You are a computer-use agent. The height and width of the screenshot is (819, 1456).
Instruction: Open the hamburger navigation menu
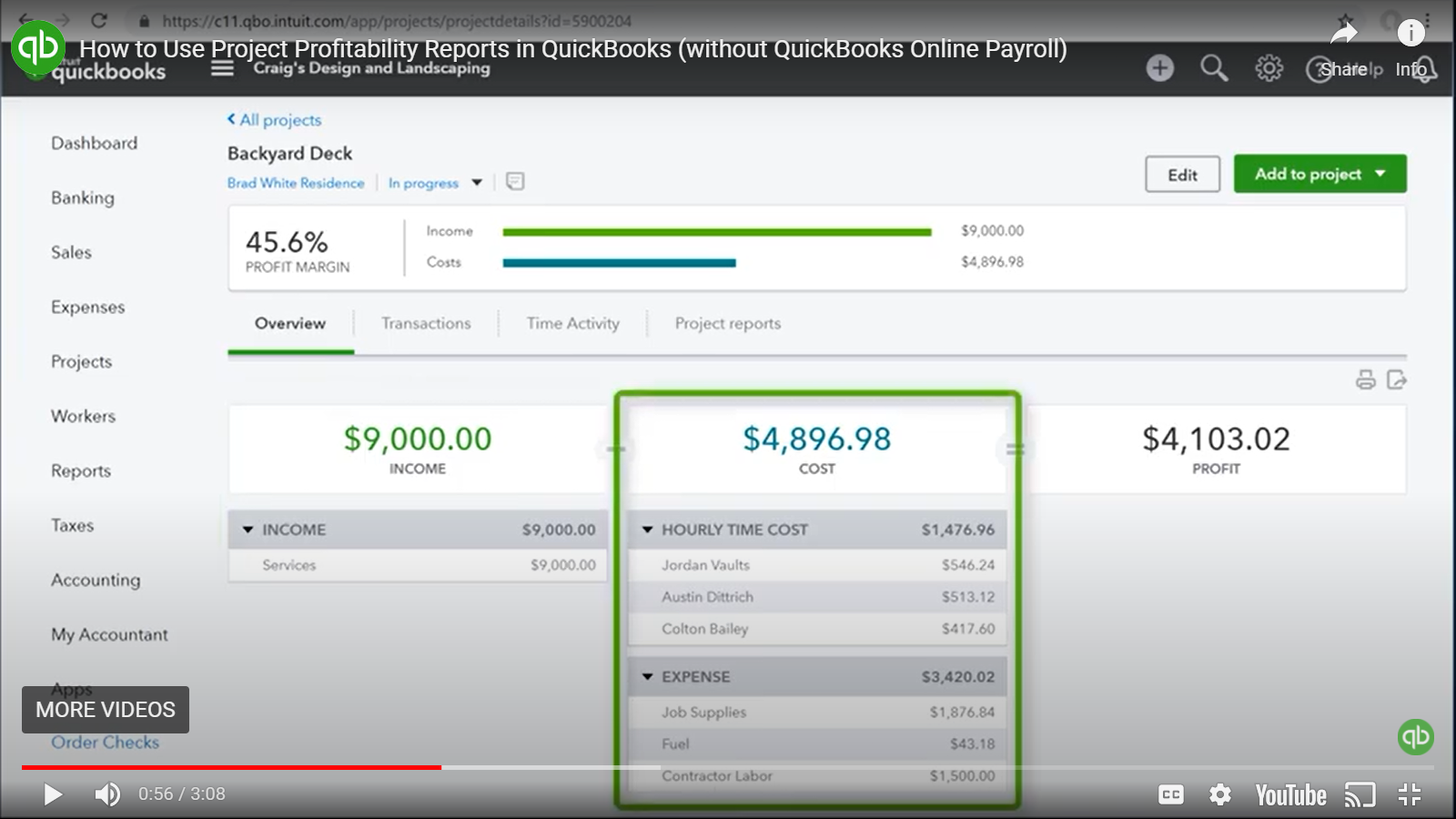pyautogui.click(x=221, y=67)
